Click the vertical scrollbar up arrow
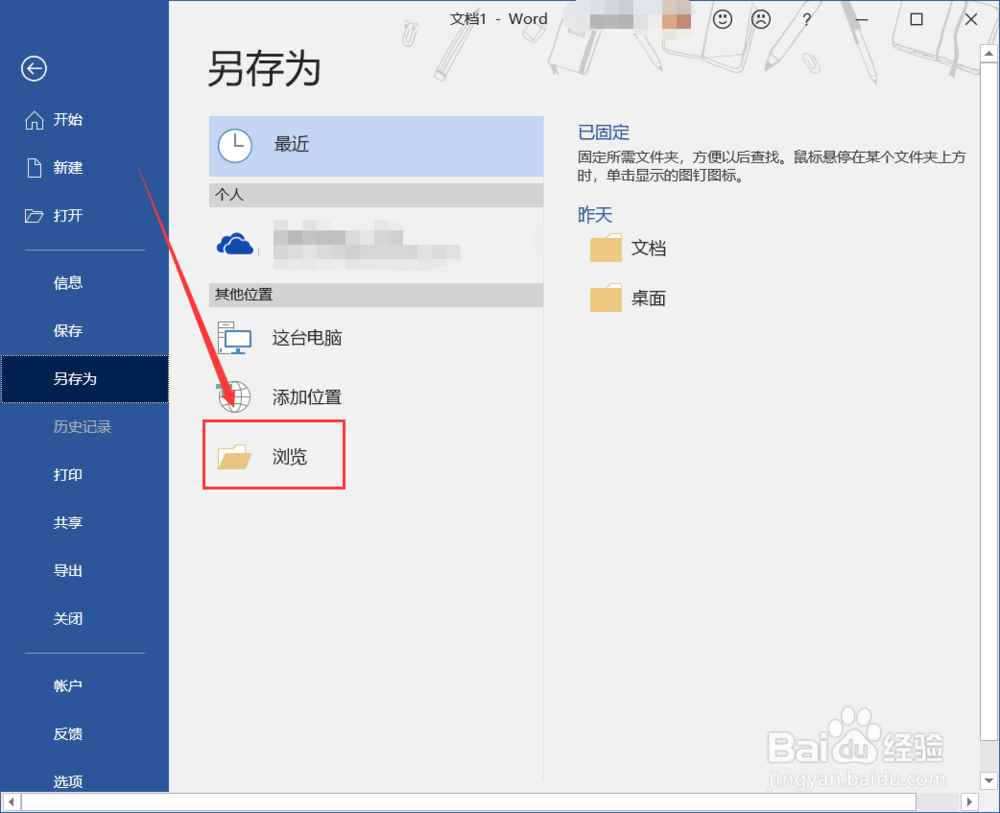The height and width of the screenshot is (813, 1000). pos(989,54)
